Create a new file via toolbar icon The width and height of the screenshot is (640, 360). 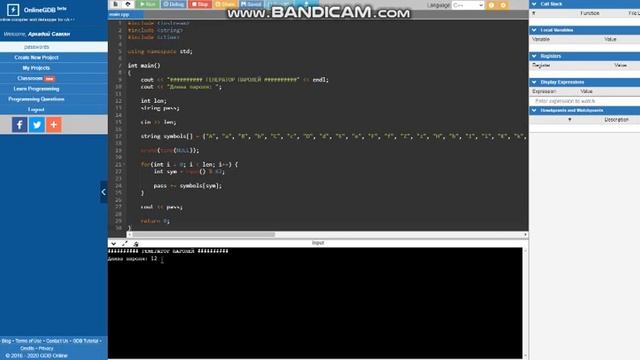[x=116, y=4]
